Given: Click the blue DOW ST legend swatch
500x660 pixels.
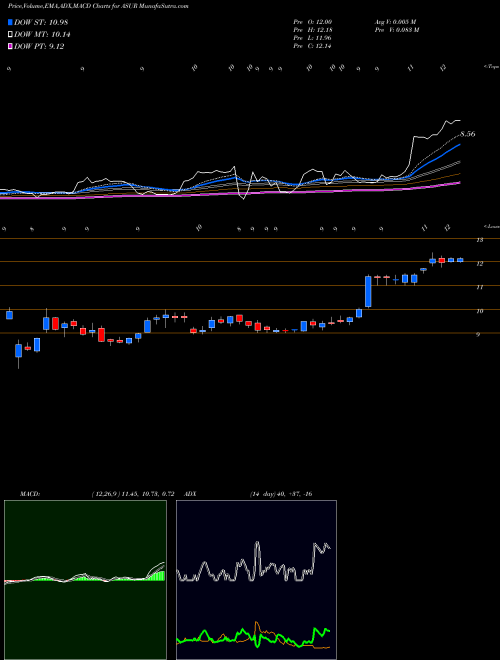Looking at the screenshot, I should click(10, 22).
